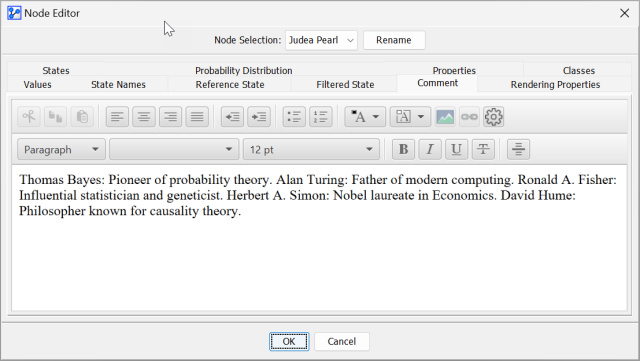Select the Filtered State tab
Image resolution: width=640 pixels, height=361 pixels.
[x=345, y=85]
